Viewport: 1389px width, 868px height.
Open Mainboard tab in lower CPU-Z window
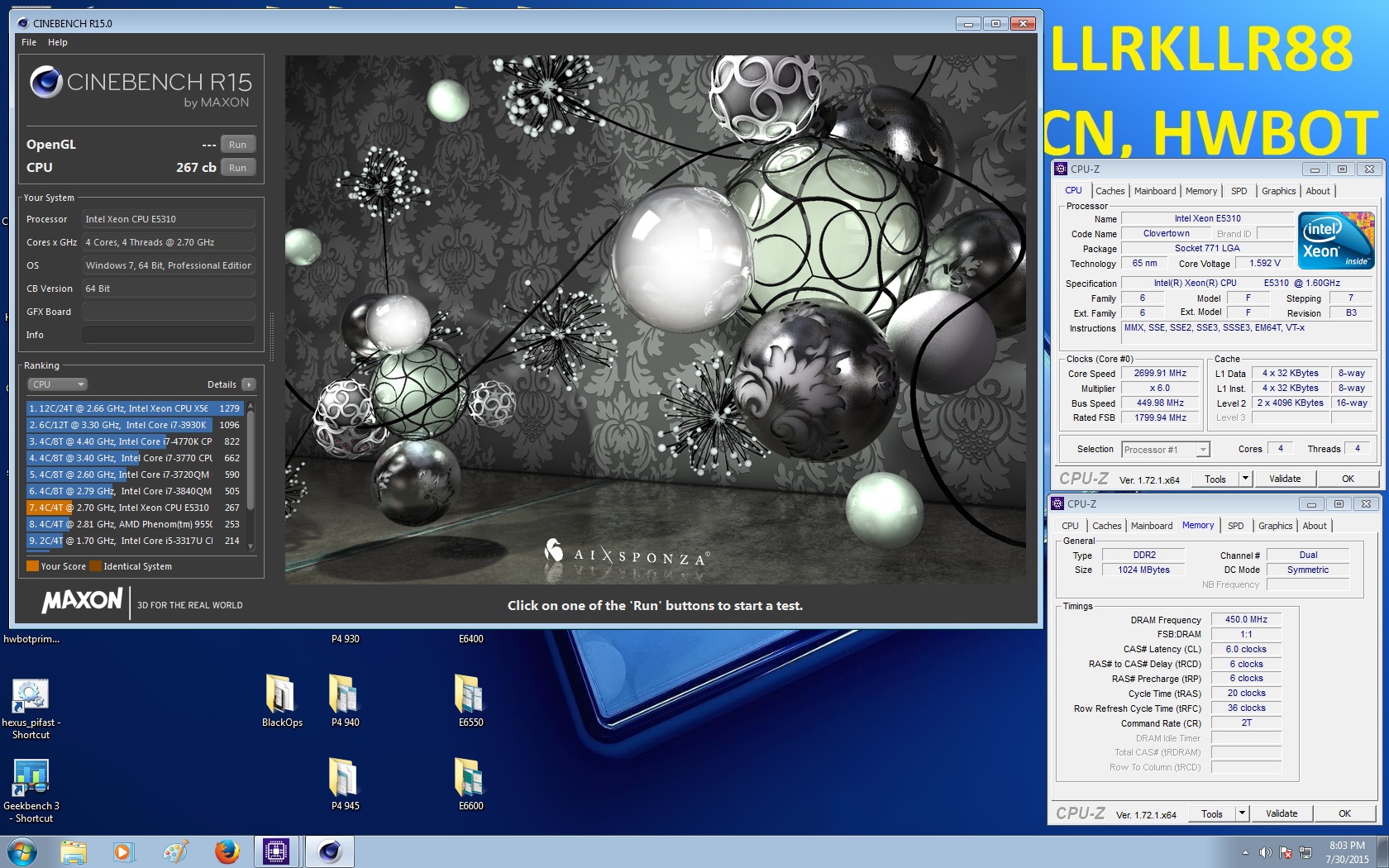point(1151,526)
